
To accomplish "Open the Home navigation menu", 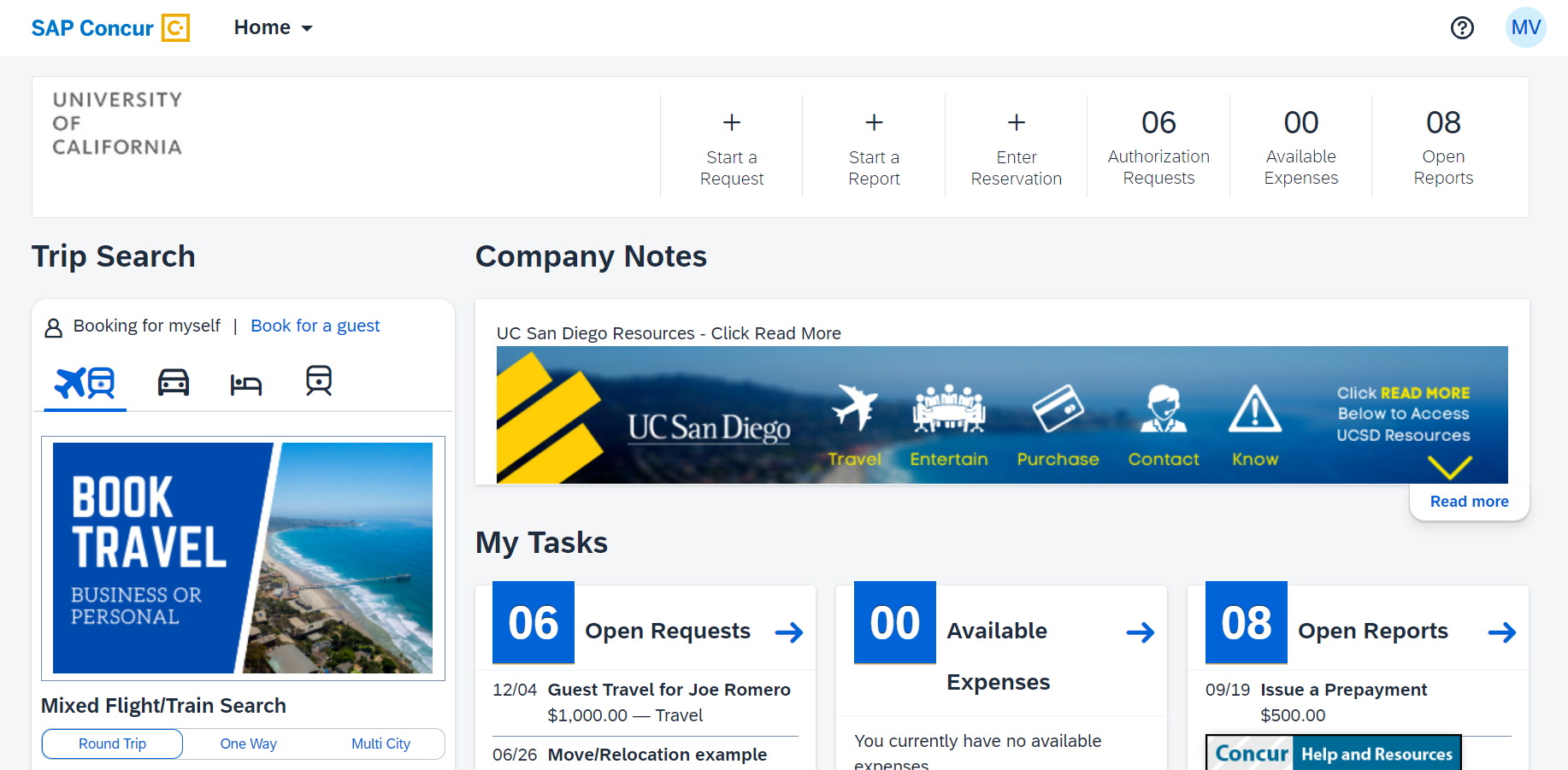I will [272, 26].
